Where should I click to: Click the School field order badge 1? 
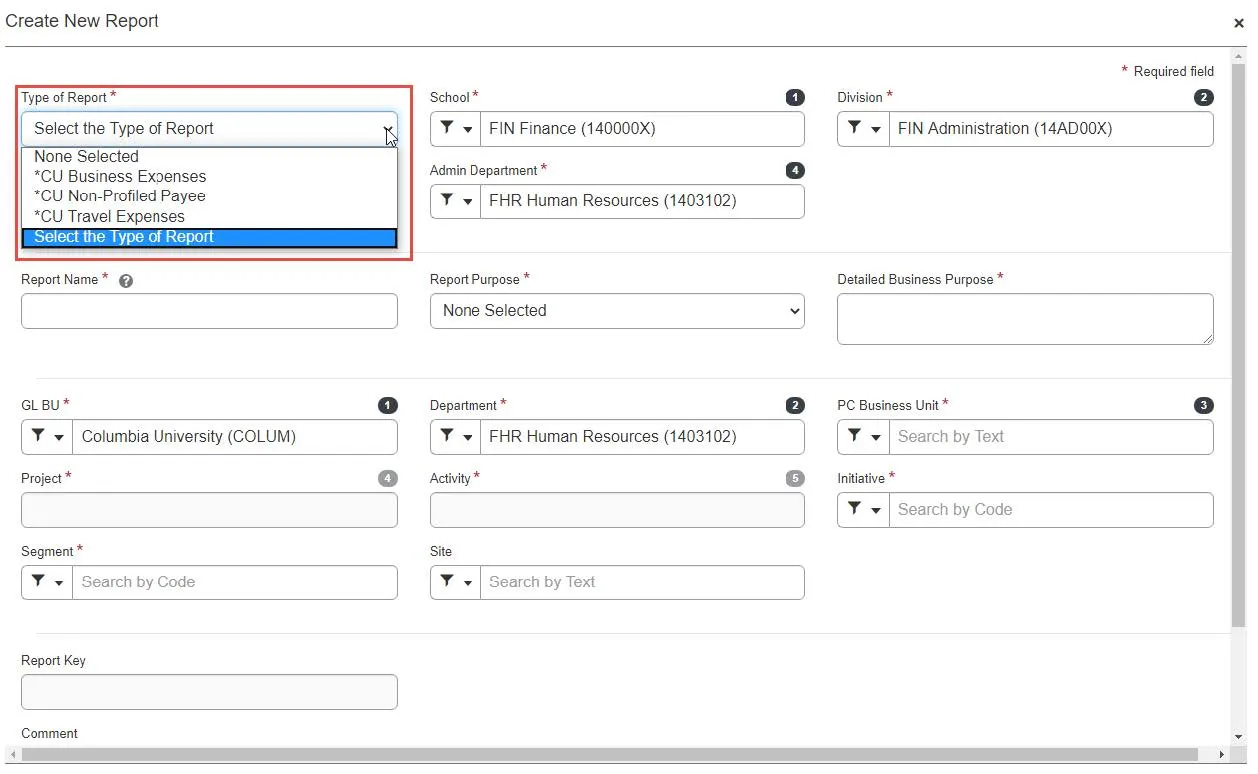coord(795,97)
